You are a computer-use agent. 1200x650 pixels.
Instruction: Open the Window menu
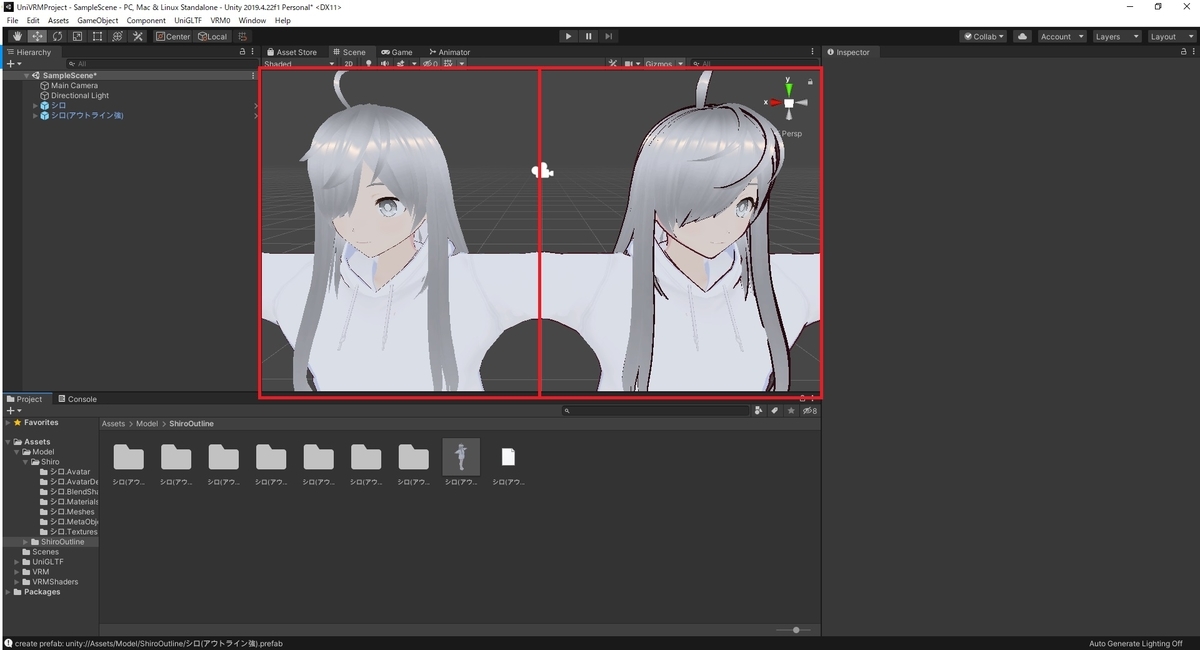coord(252,20)
